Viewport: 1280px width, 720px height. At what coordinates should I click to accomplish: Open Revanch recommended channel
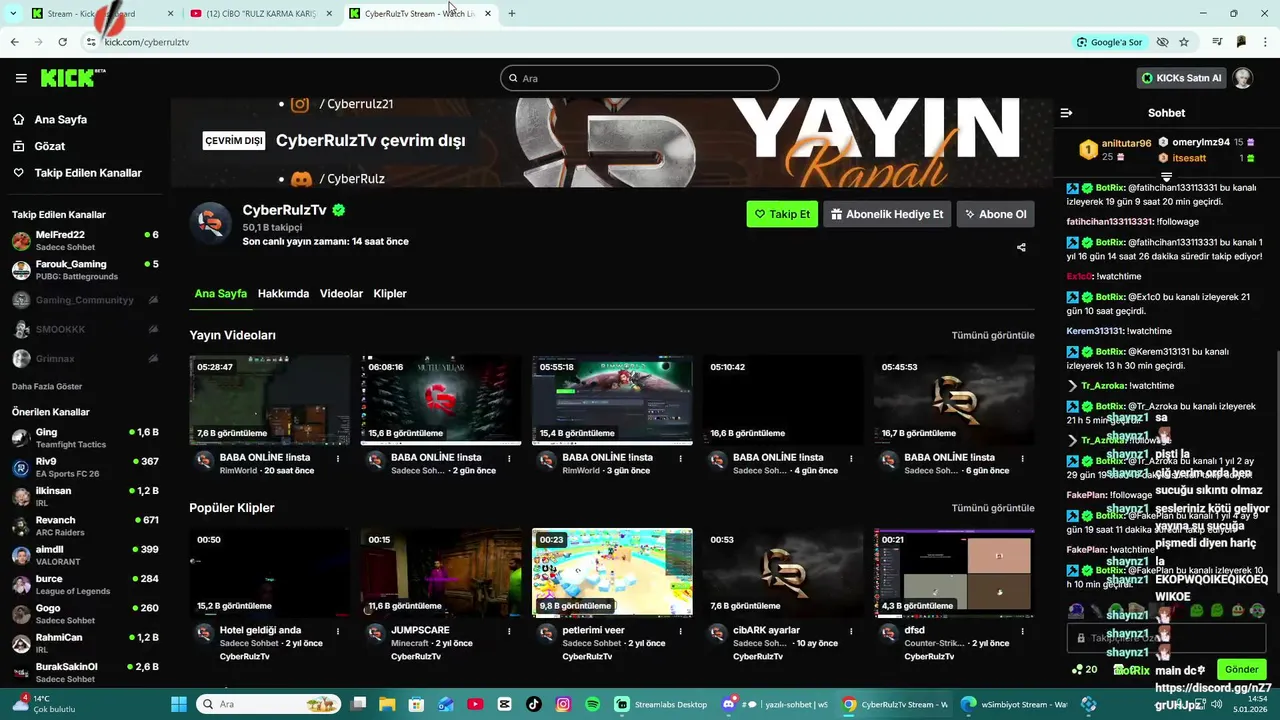point(85,526)
